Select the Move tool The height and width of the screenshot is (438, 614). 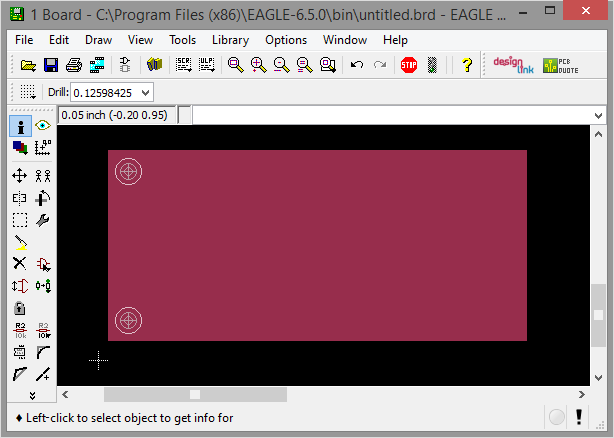coord(20,175)
